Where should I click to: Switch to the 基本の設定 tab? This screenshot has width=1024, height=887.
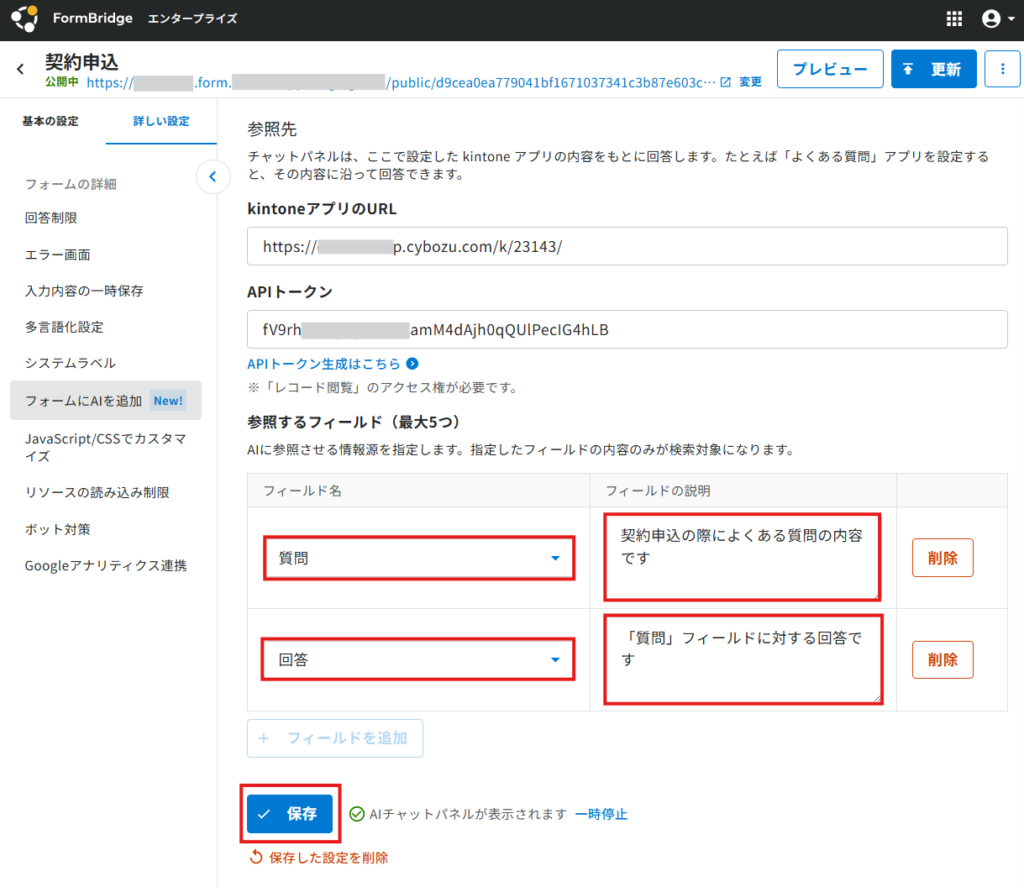pos(50,121)
